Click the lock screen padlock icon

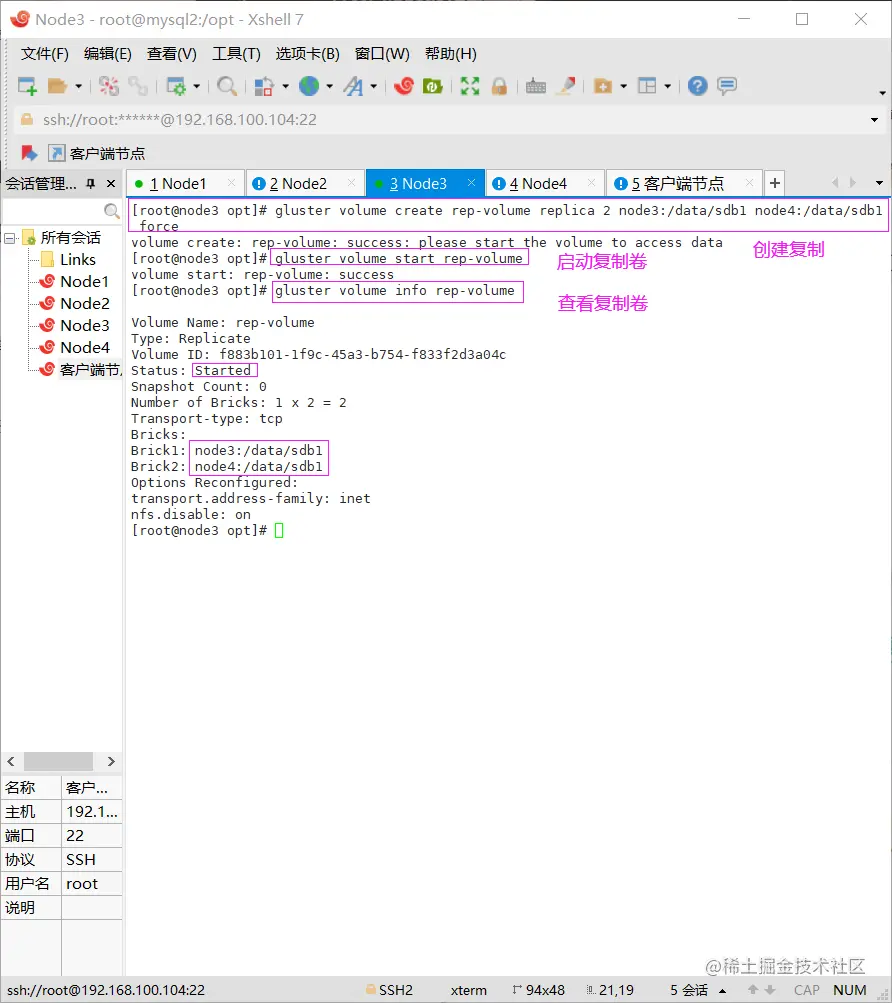[x=499, y=86]
